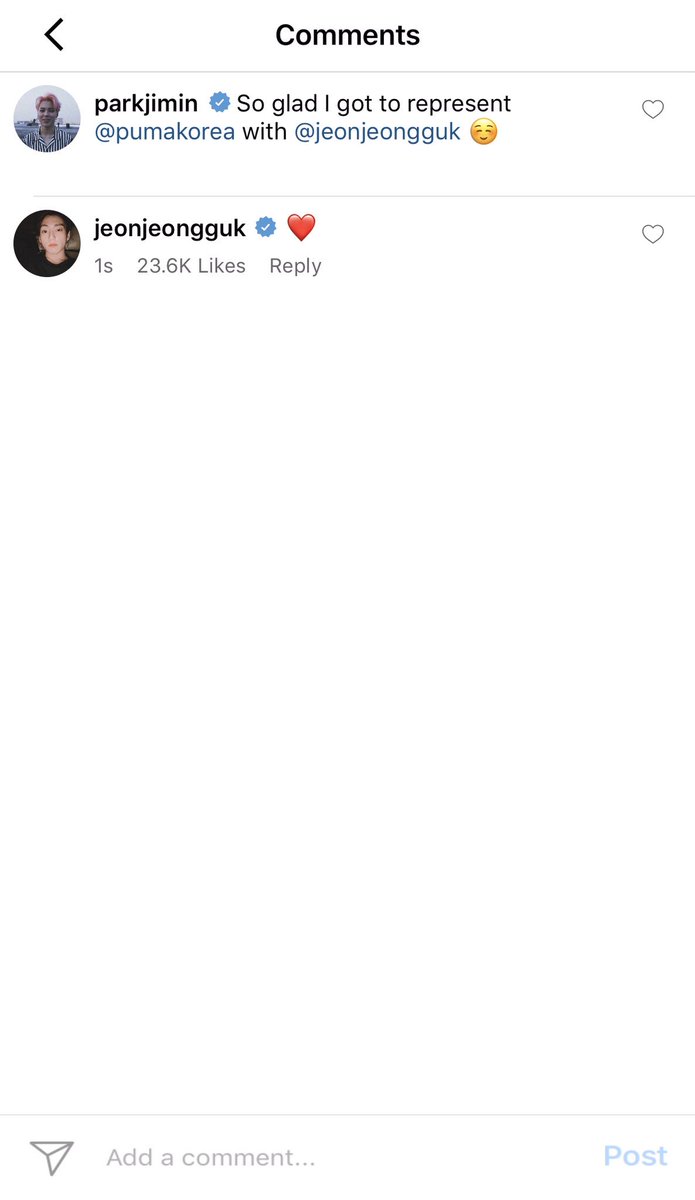The image size is (695, 1200).
Task: Tap the verified badge next to jeonjeongguk
Action: pyautogui.click(x=266, y=227)
